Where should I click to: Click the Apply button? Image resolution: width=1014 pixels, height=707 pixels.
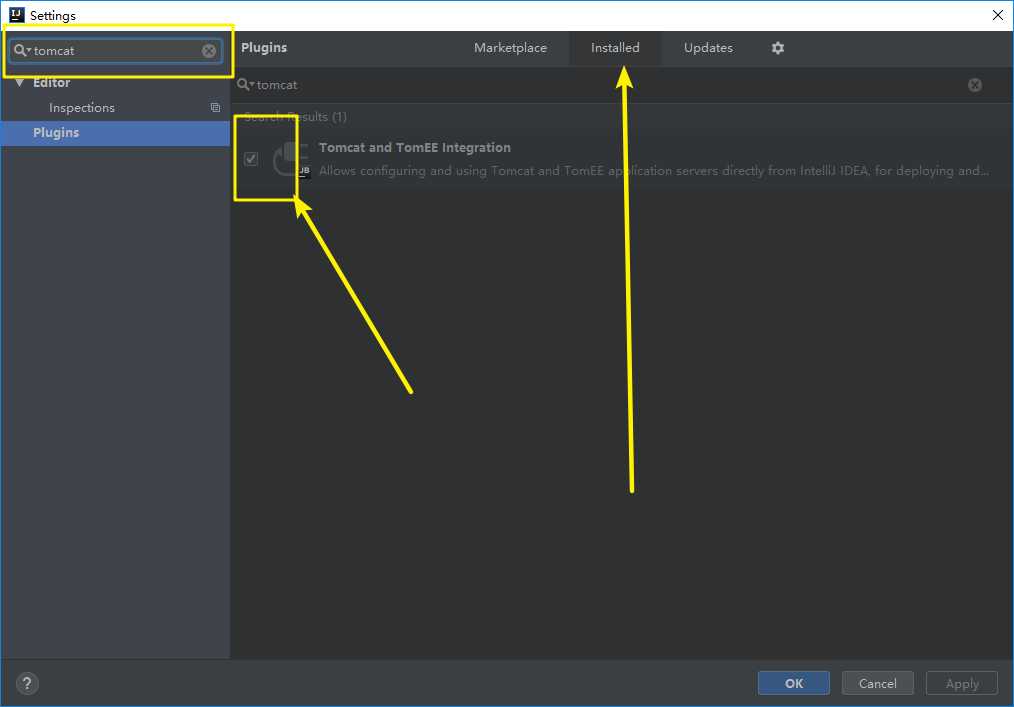point(962,683)
